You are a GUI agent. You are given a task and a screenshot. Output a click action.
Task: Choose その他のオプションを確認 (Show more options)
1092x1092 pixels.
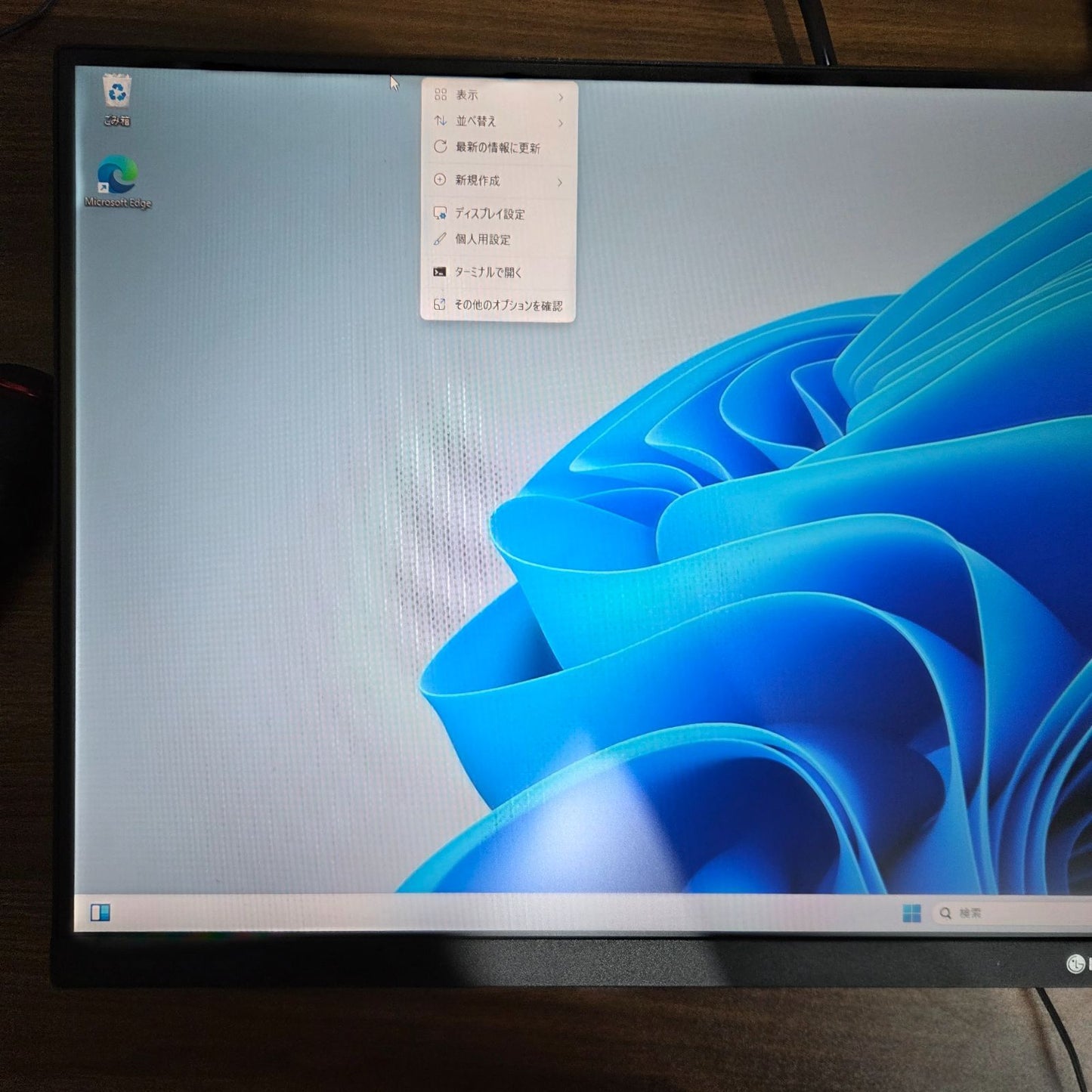pos(497,305)
